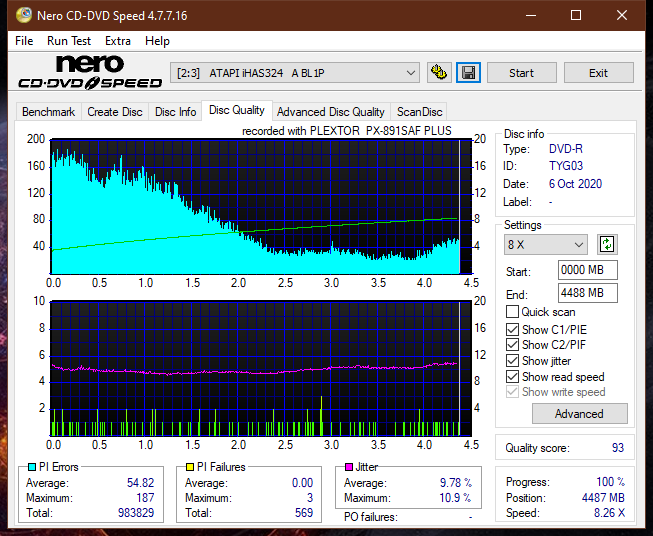The image size is (653, 536).
Task: Click the greyed Show write speed checkbox
Action: pyautogui.click(x=512, y=392)
